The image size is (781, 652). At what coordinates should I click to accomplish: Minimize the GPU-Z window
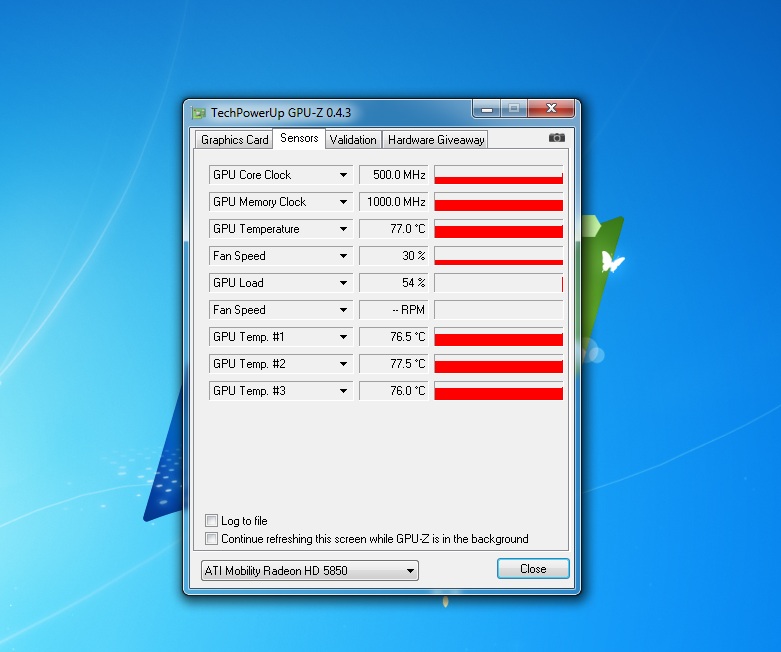[x=487, y=108]
